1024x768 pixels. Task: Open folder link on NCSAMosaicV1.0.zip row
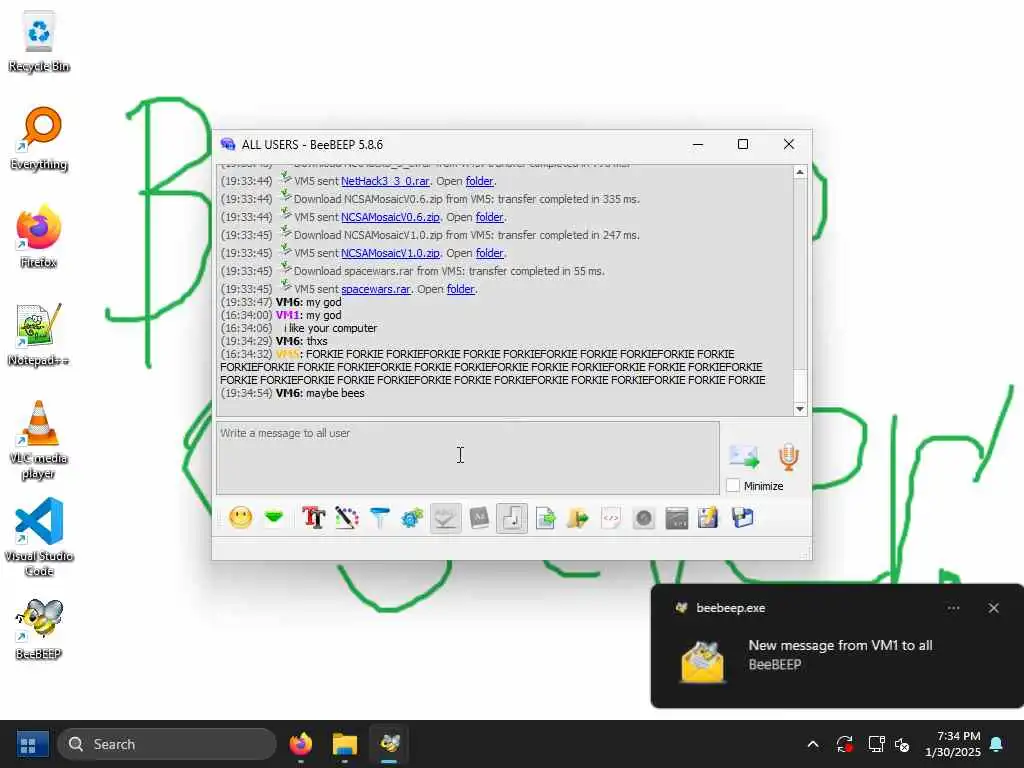(489, 253)
